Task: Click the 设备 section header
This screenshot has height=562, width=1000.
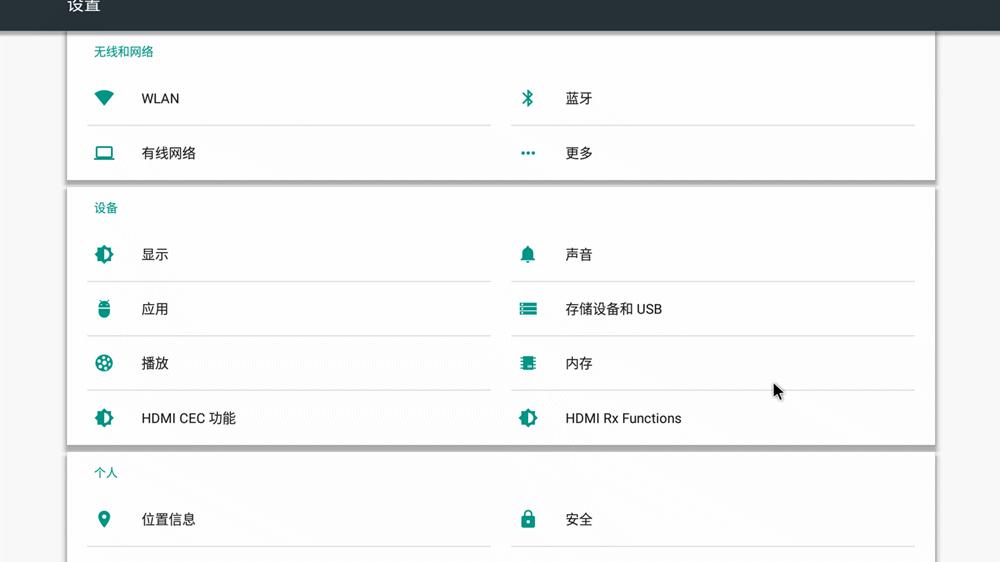Action: click(x=106, y=208)
